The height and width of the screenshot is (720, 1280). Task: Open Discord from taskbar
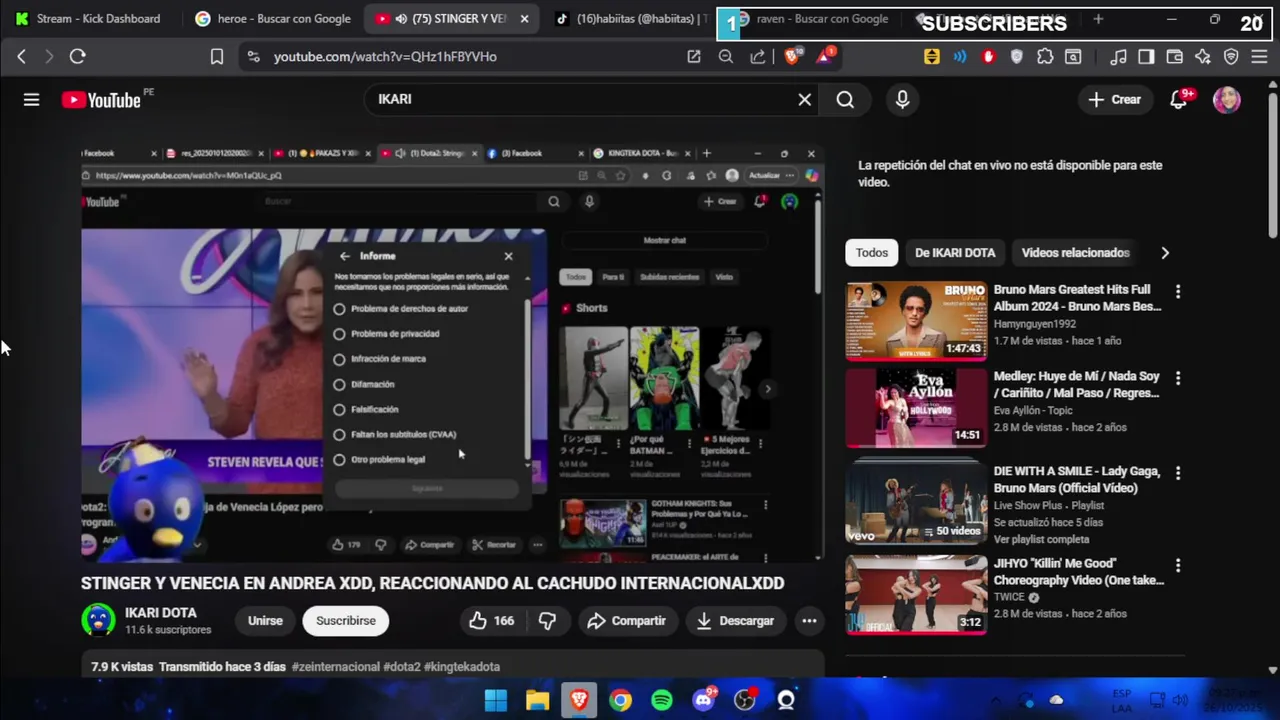coord(704,700)
